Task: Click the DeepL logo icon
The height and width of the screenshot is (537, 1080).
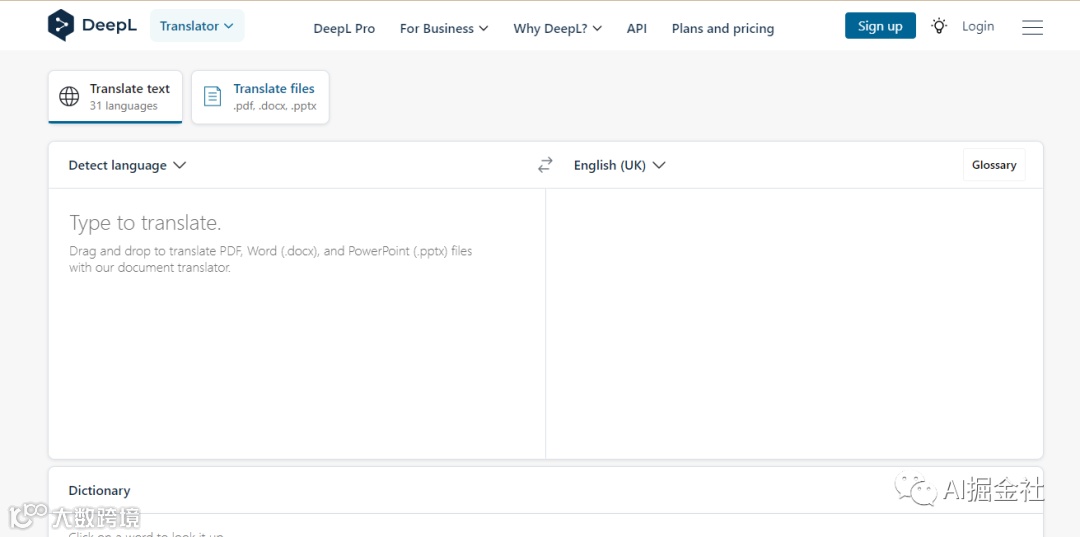Action: pos(61,25)
